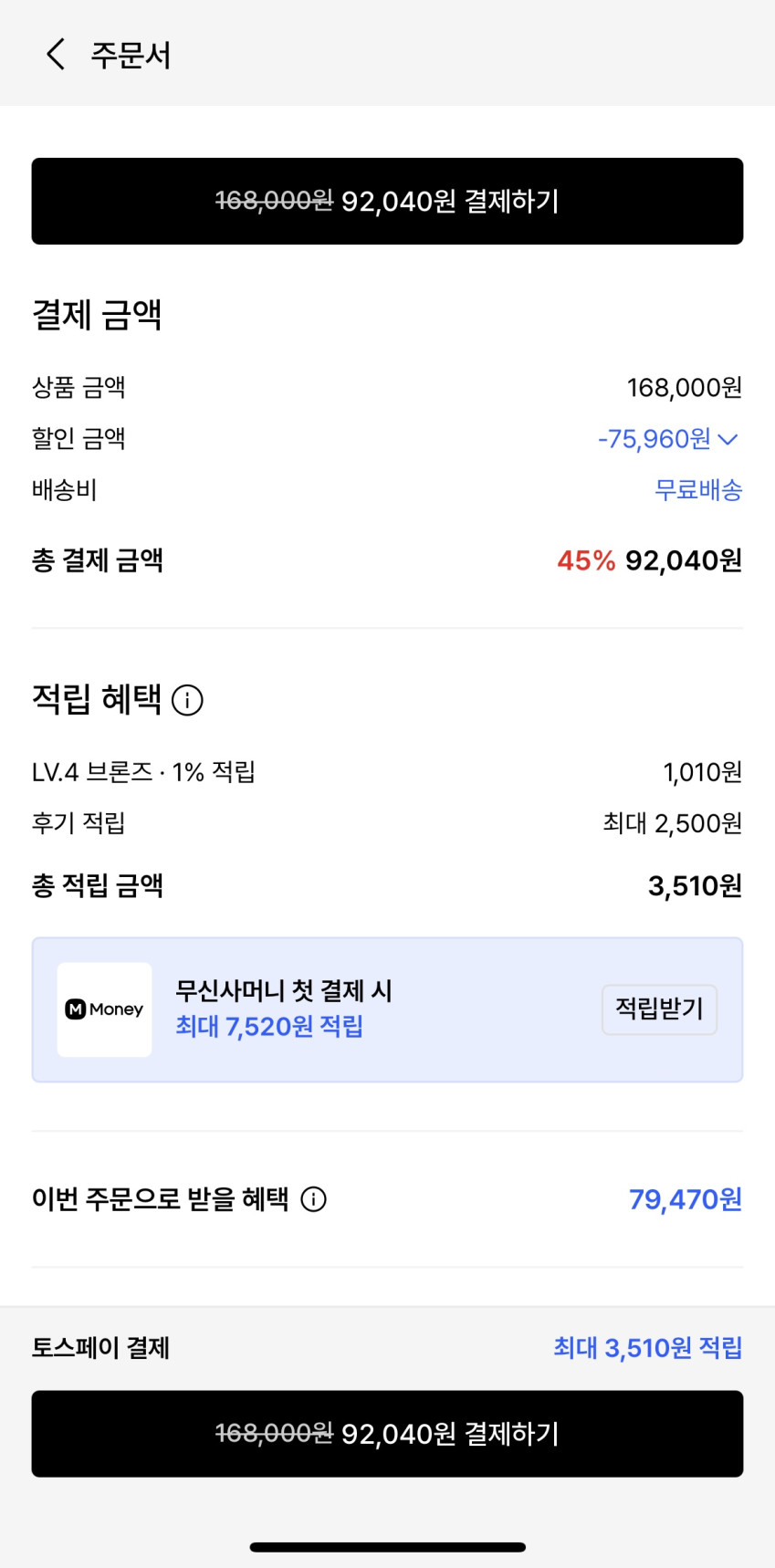
Task: Tap the 토스페이 결제 label
Action: tap(100, 1348)
